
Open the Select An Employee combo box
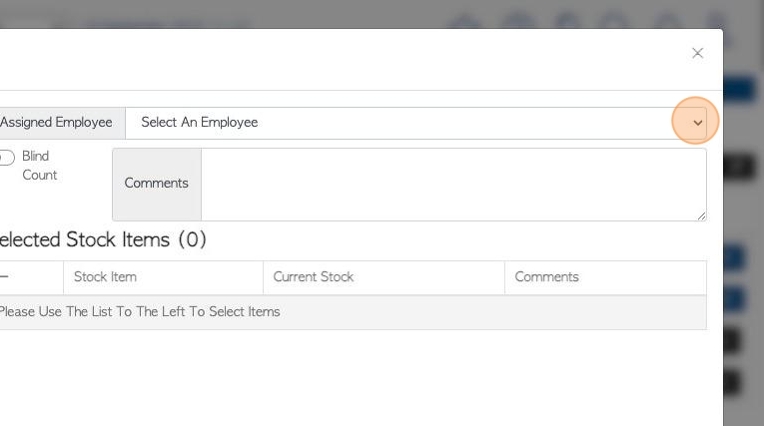point(416,123)
